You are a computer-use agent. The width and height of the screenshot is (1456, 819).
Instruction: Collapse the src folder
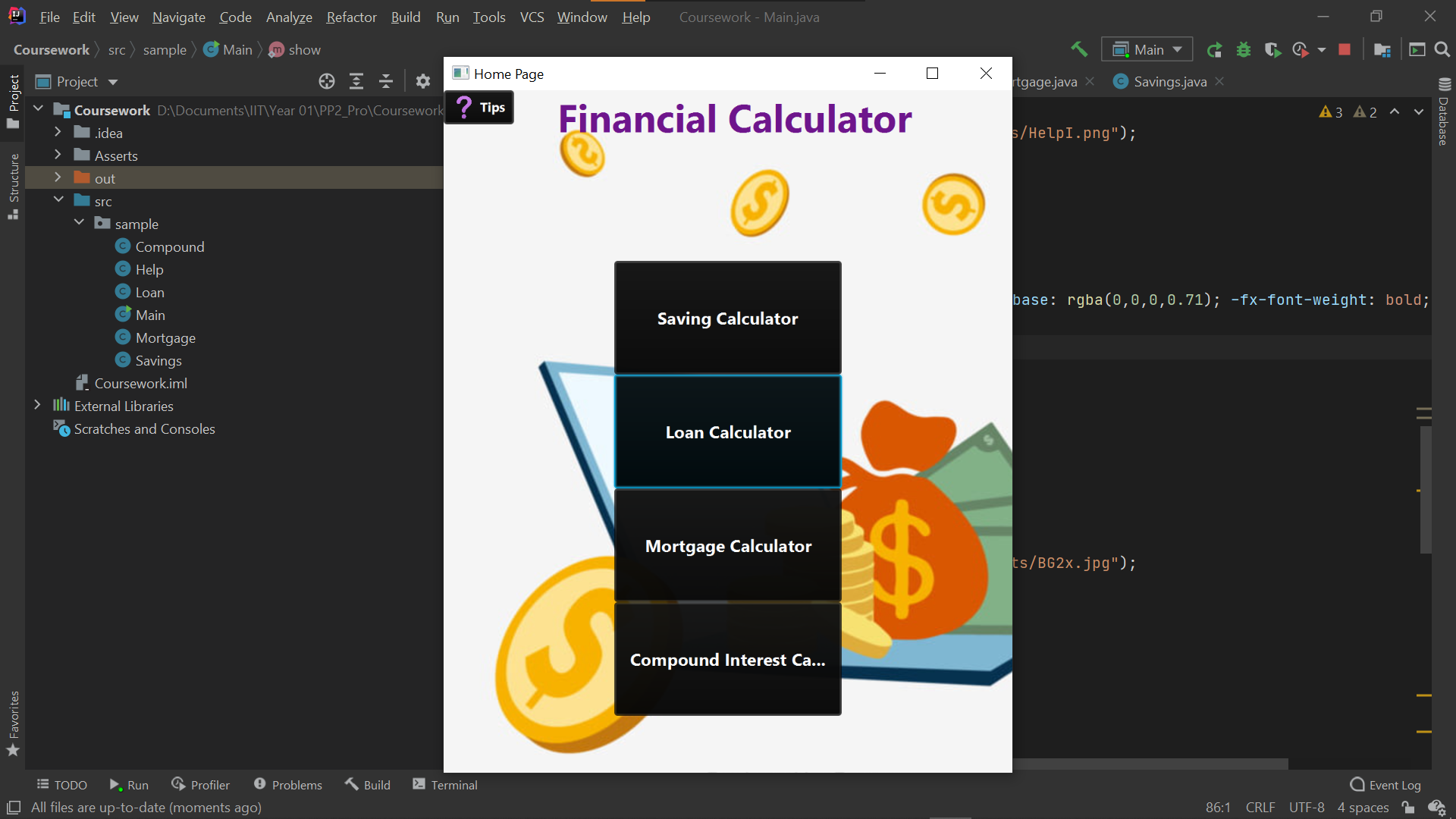58,200
